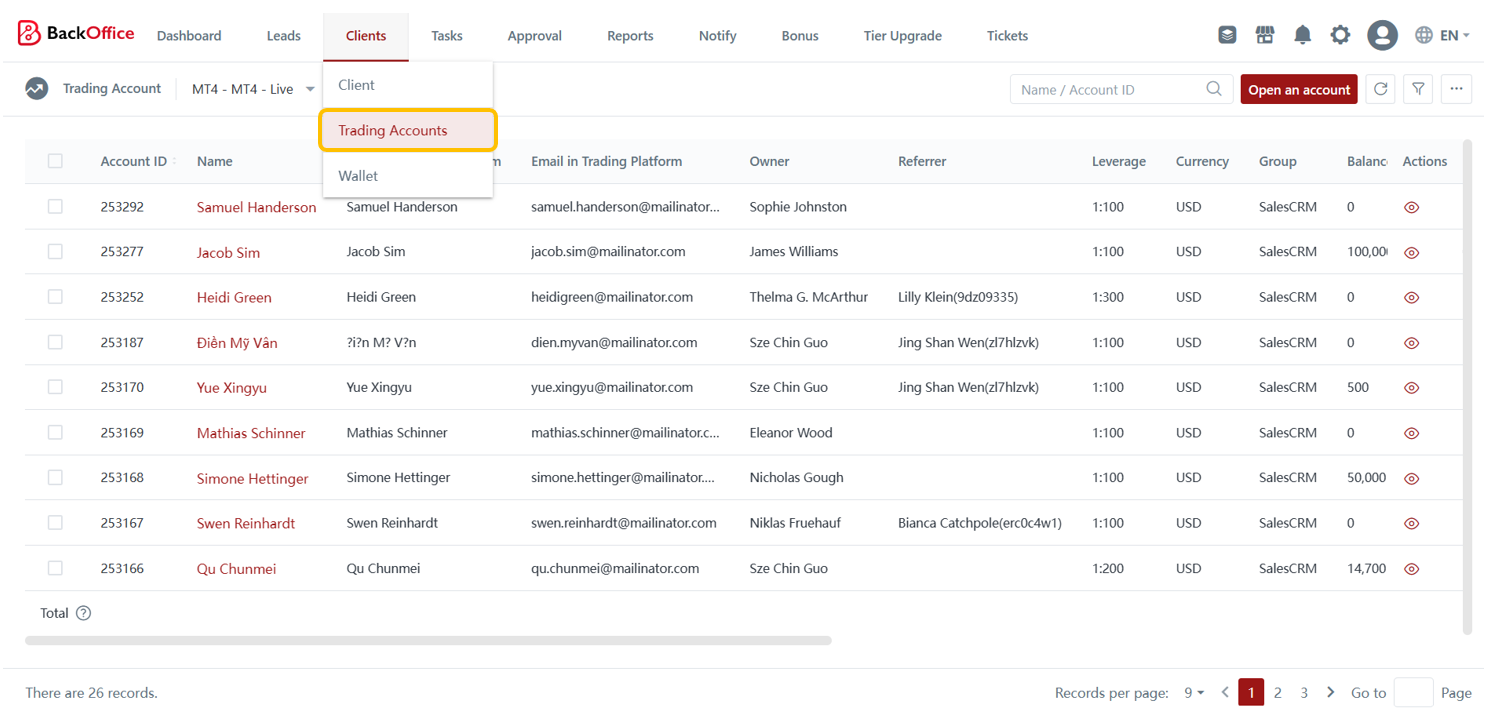The image size is (1485, 718).
Task: Click the Name / Account ID search field
Action: [1108, 89]
